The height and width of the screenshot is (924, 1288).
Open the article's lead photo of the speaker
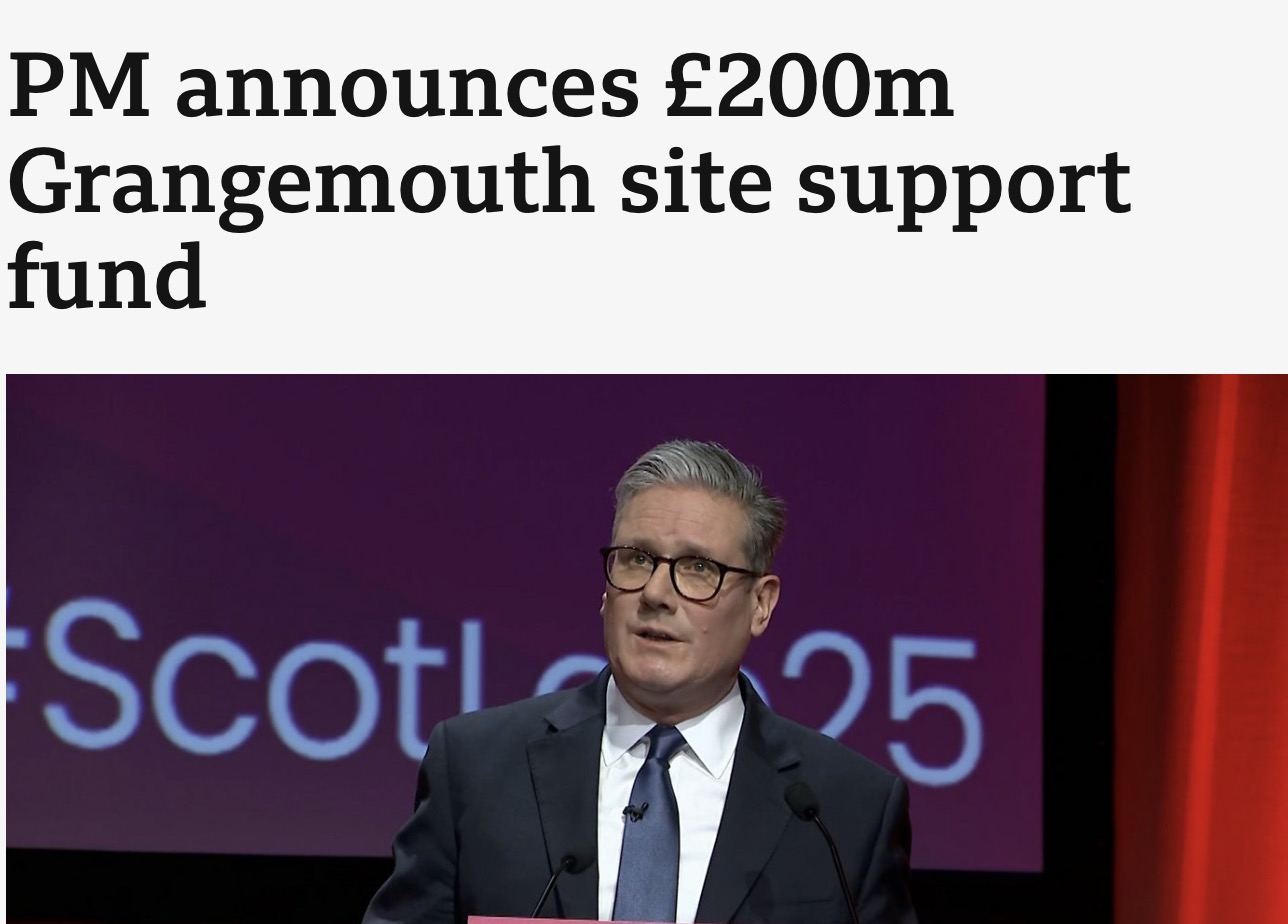pyautogui.click(x=646, y=648)
